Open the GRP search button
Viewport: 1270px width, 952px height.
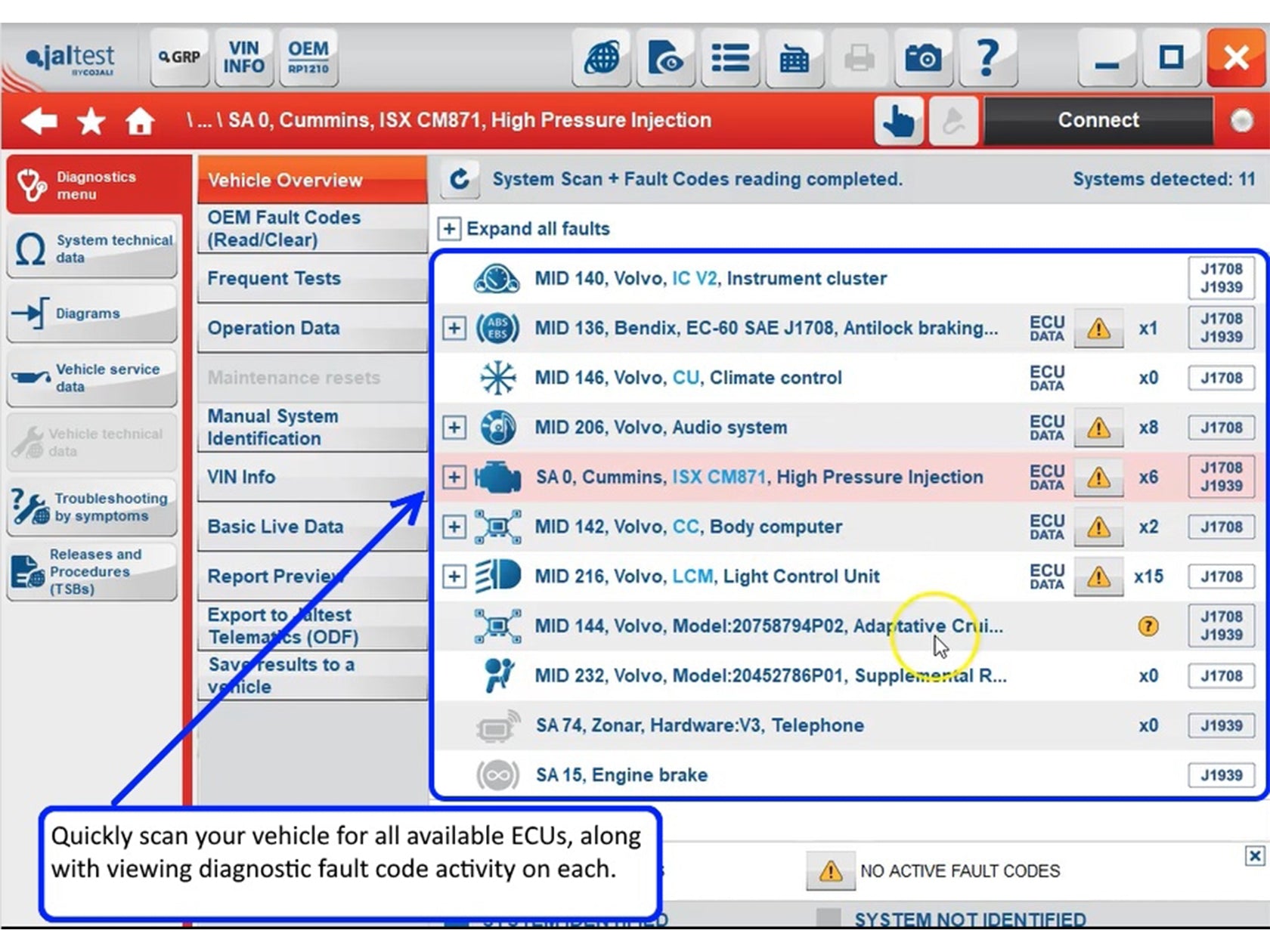pos(179,57)
